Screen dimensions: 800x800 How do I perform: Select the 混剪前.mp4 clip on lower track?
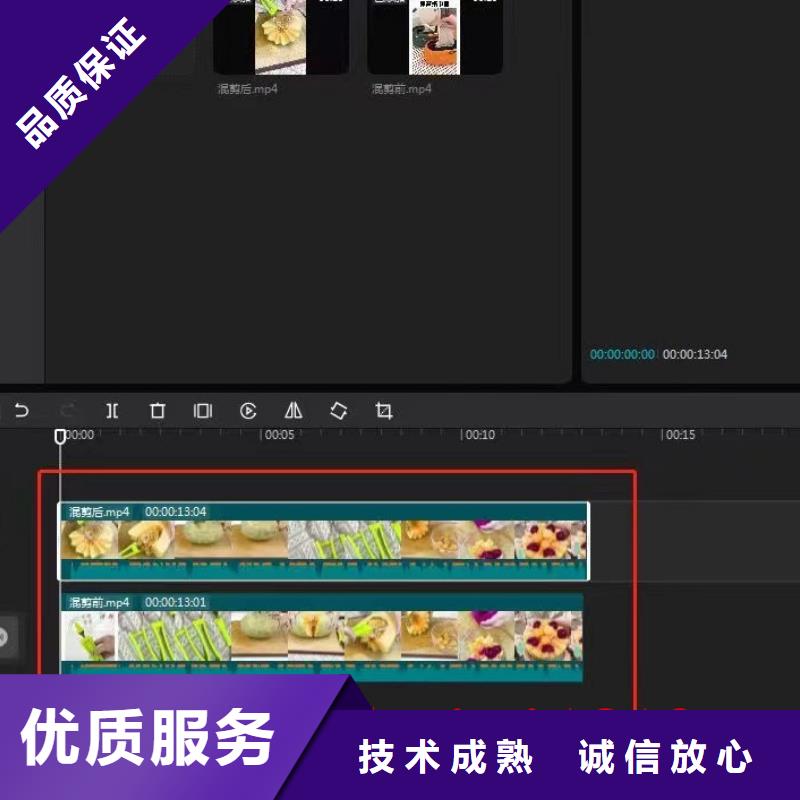[x=320, y=636]
